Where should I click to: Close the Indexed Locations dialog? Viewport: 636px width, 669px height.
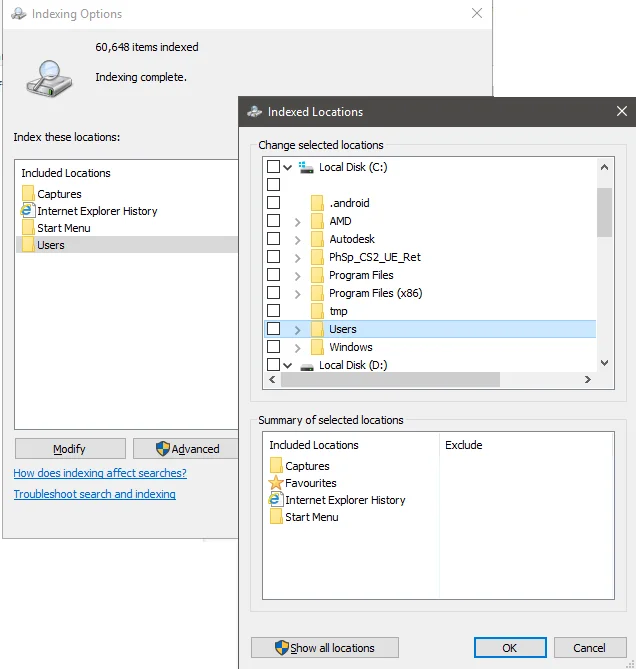pos(621,111)
